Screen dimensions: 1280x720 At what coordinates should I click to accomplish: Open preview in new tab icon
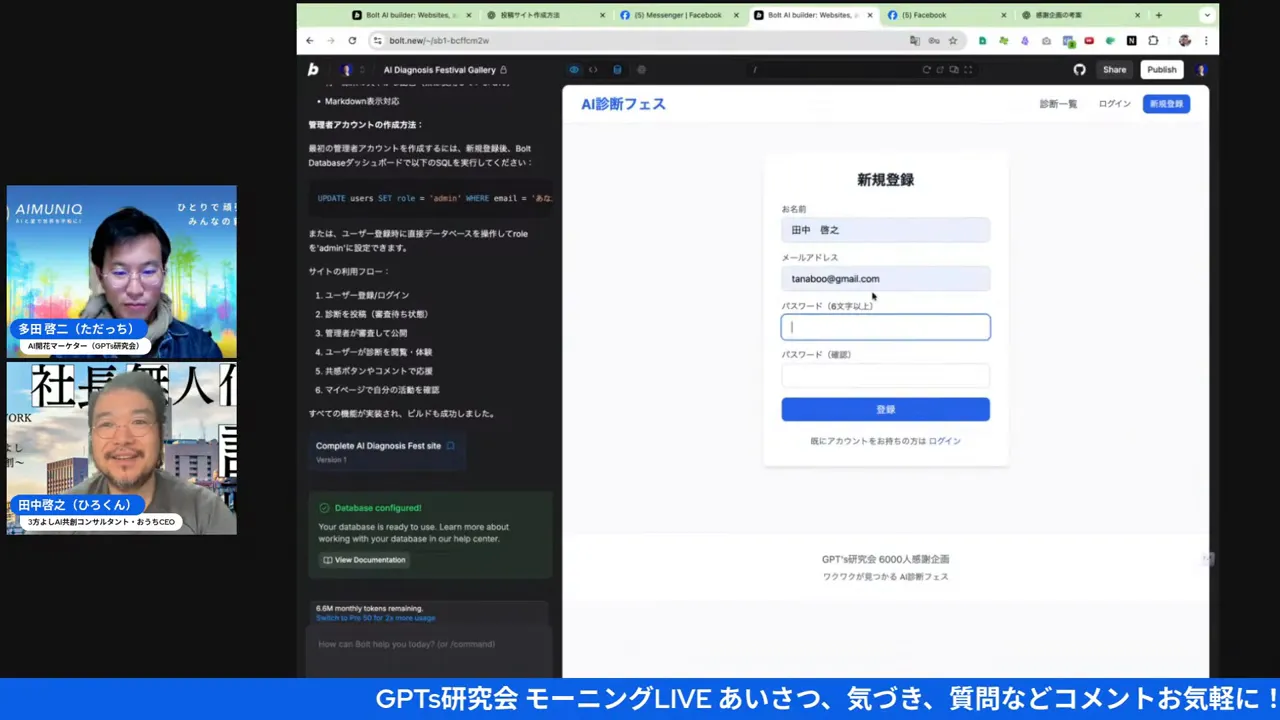940,69
